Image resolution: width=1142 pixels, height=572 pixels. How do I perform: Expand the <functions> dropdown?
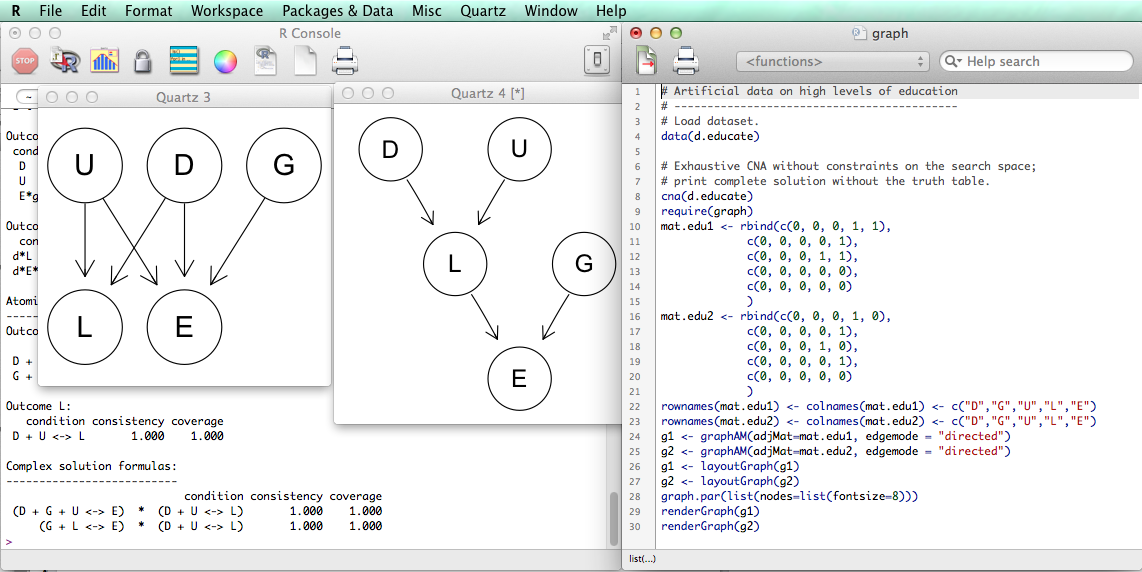coord(833,62)
